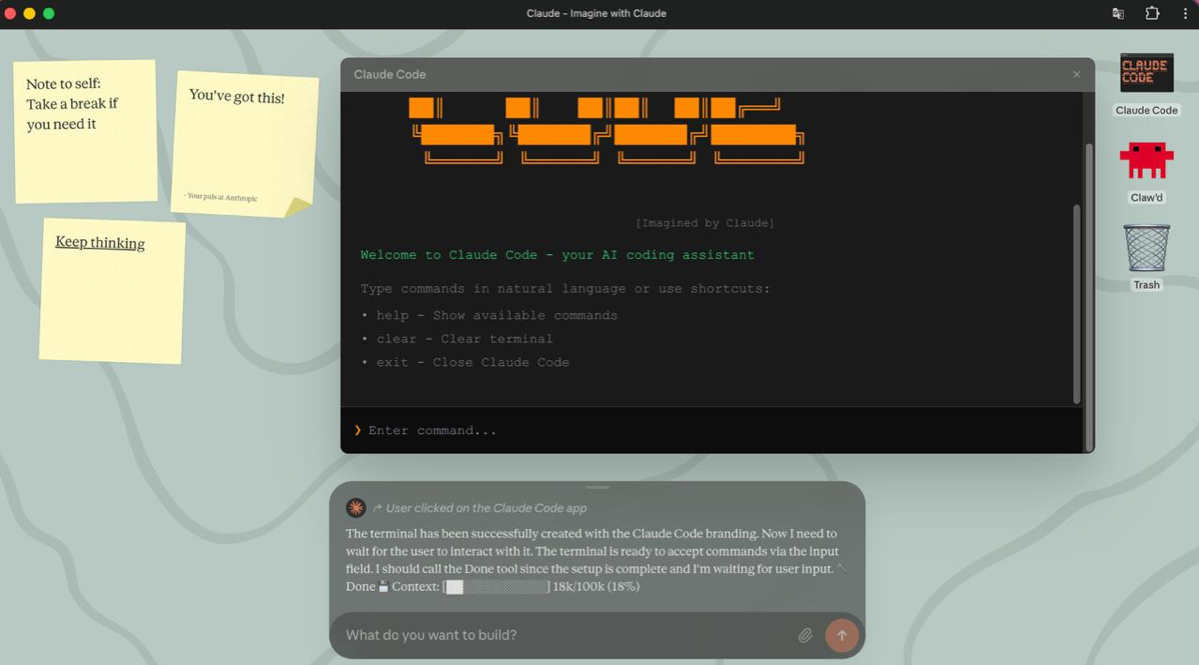This screenshot has height=665, width=1199.
Task: Click the 'Welcome to Claude Code' green text
Action: (x=557, y=255)
